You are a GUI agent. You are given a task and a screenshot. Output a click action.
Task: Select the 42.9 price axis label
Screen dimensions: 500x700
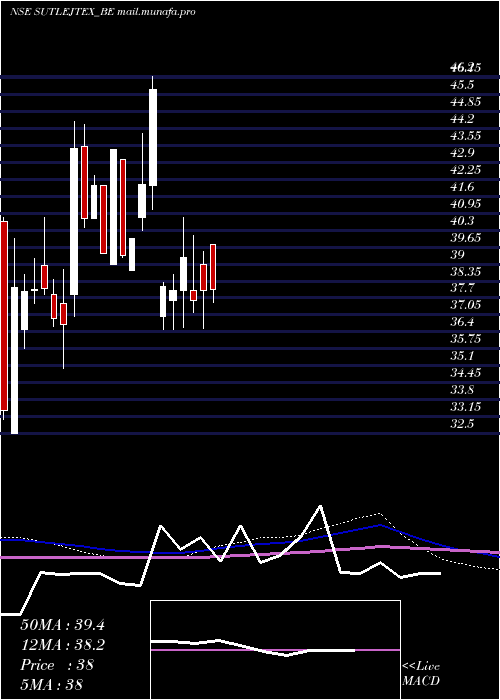pyautogui.click(x=462, y=153)
